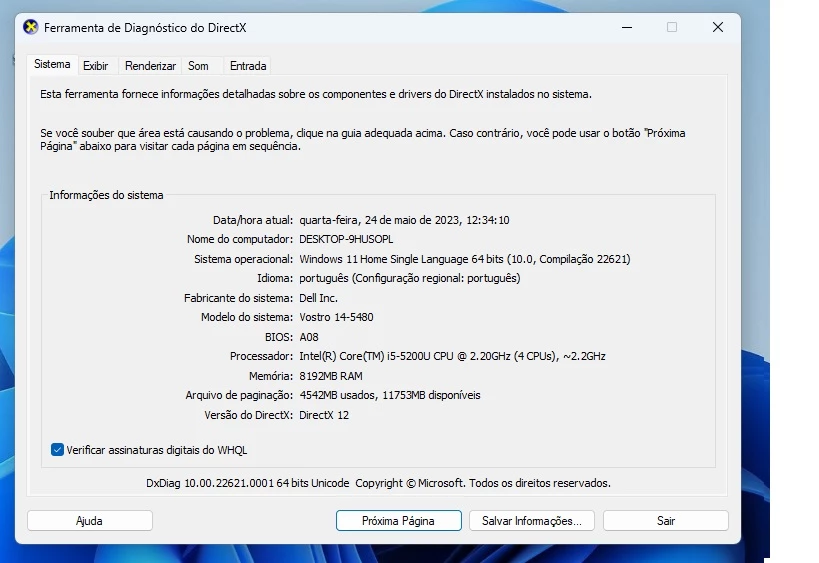Click the Modelo do sistema label
The height and width of the screenshot is (563, 819).
tap(247, 317)
